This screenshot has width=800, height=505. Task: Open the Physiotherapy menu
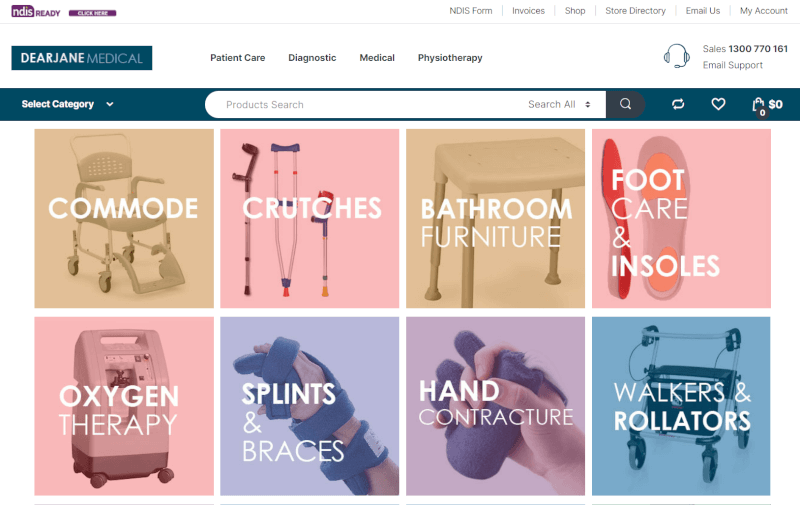[450, 58]
